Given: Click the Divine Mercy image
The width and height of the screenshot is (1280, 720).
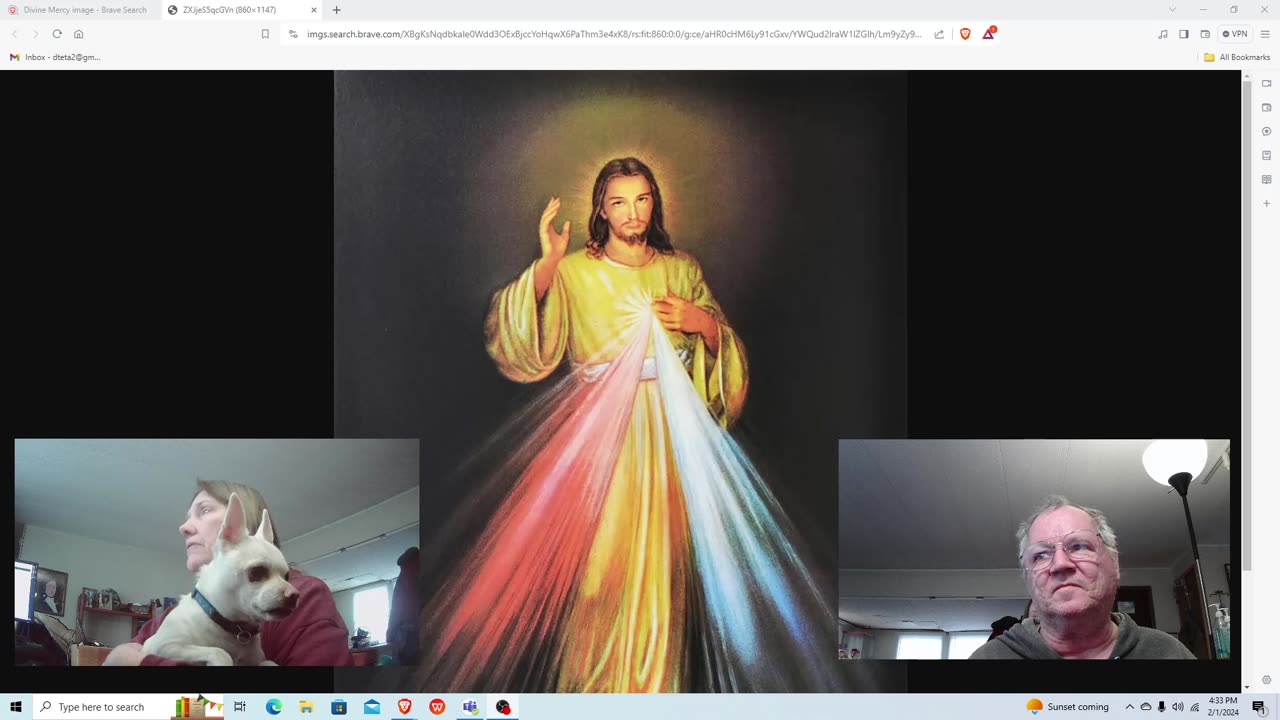Looking at the screenshot, I should pos(620,381).
